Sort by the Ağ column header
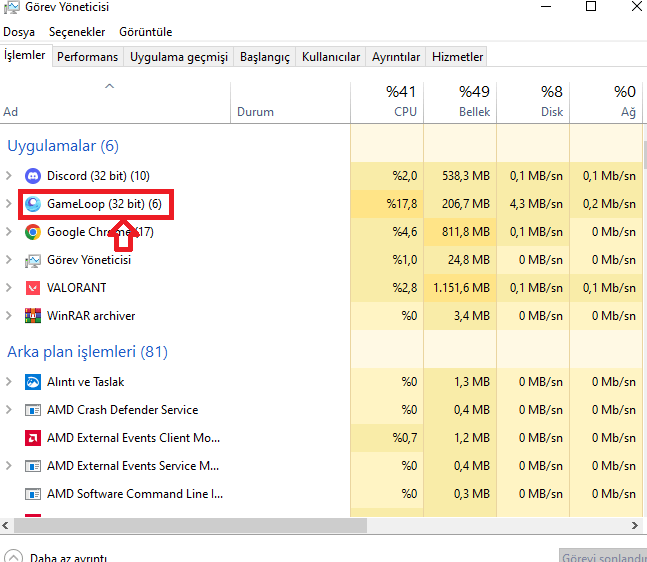 [606, 102]
